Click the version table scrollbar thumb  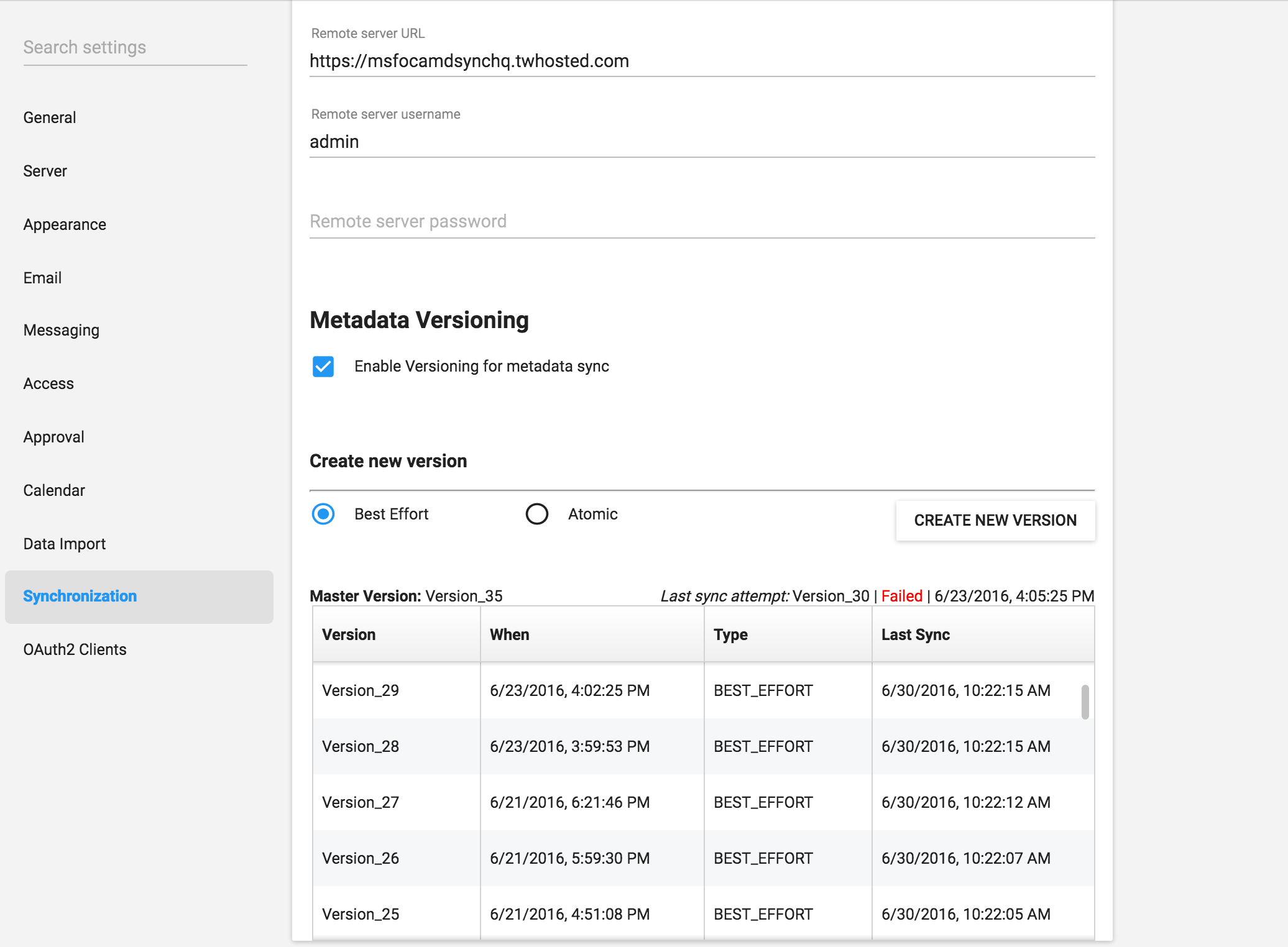tap(1085, 702)
